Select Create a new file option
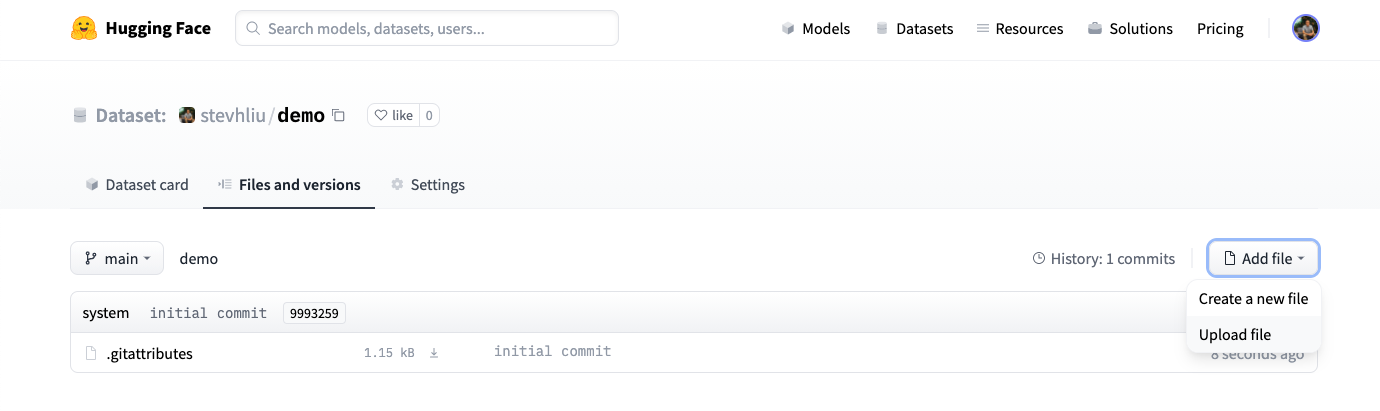 (x=1253, y=298)
